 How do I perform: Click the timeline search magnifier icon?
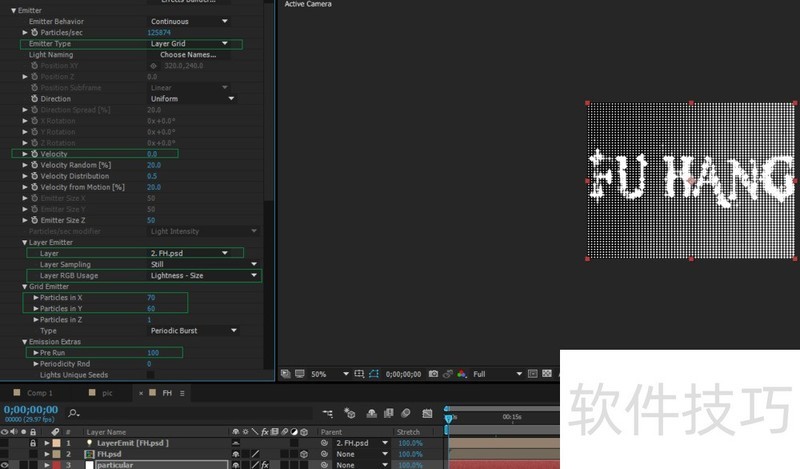point(74,412)
